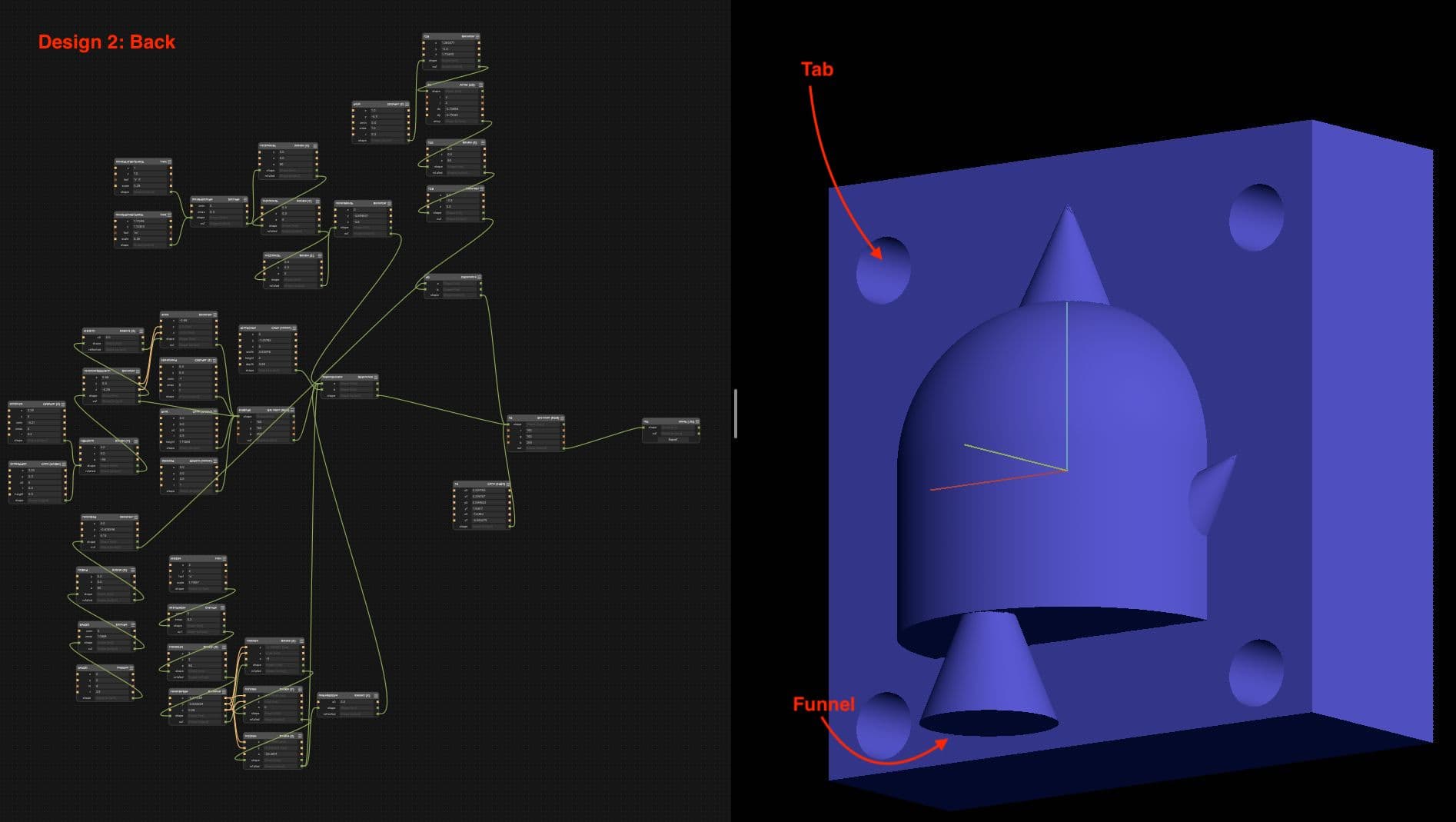
Task: Edit the b value of the color node feeding Export
Action: [542, 443]
